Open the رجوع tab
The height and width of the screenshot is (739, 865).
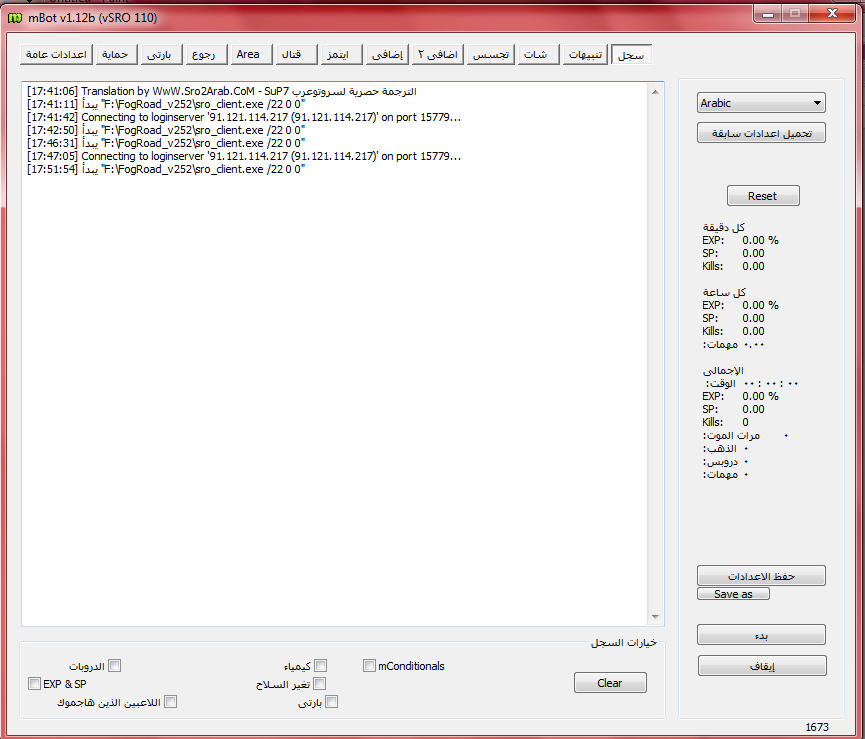tap(206, 55)
